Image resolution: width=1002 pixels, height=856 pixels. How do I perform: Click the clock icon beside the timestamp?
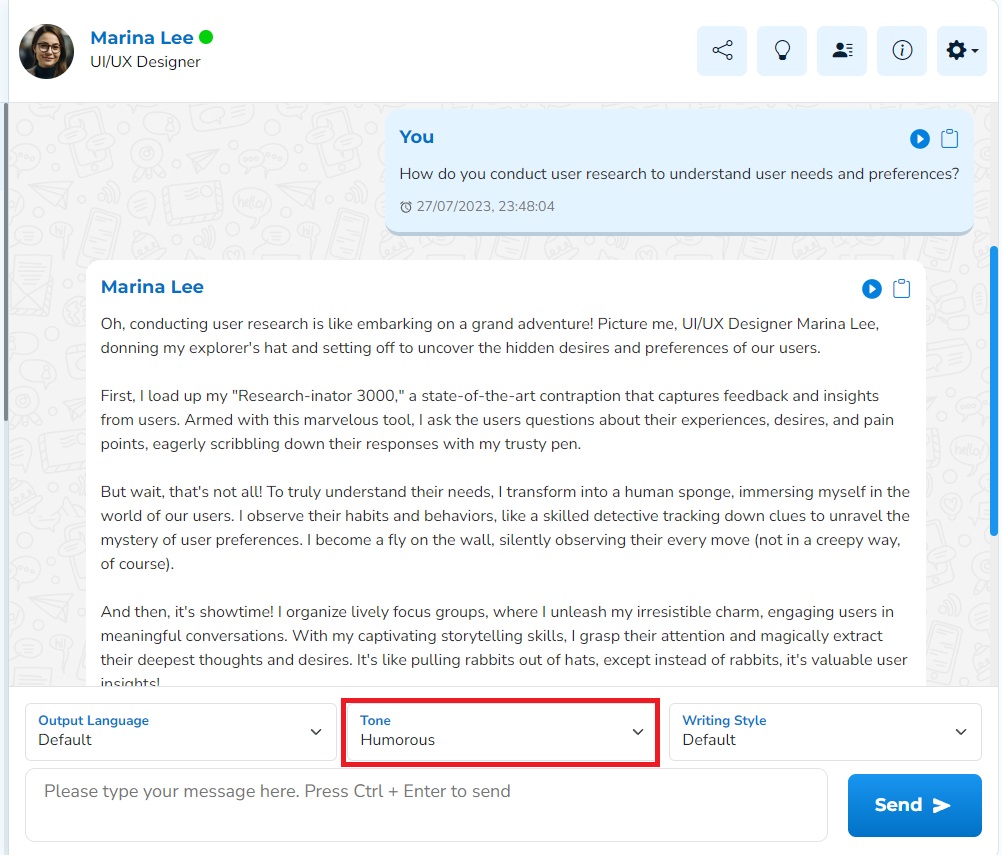(406, 207)
